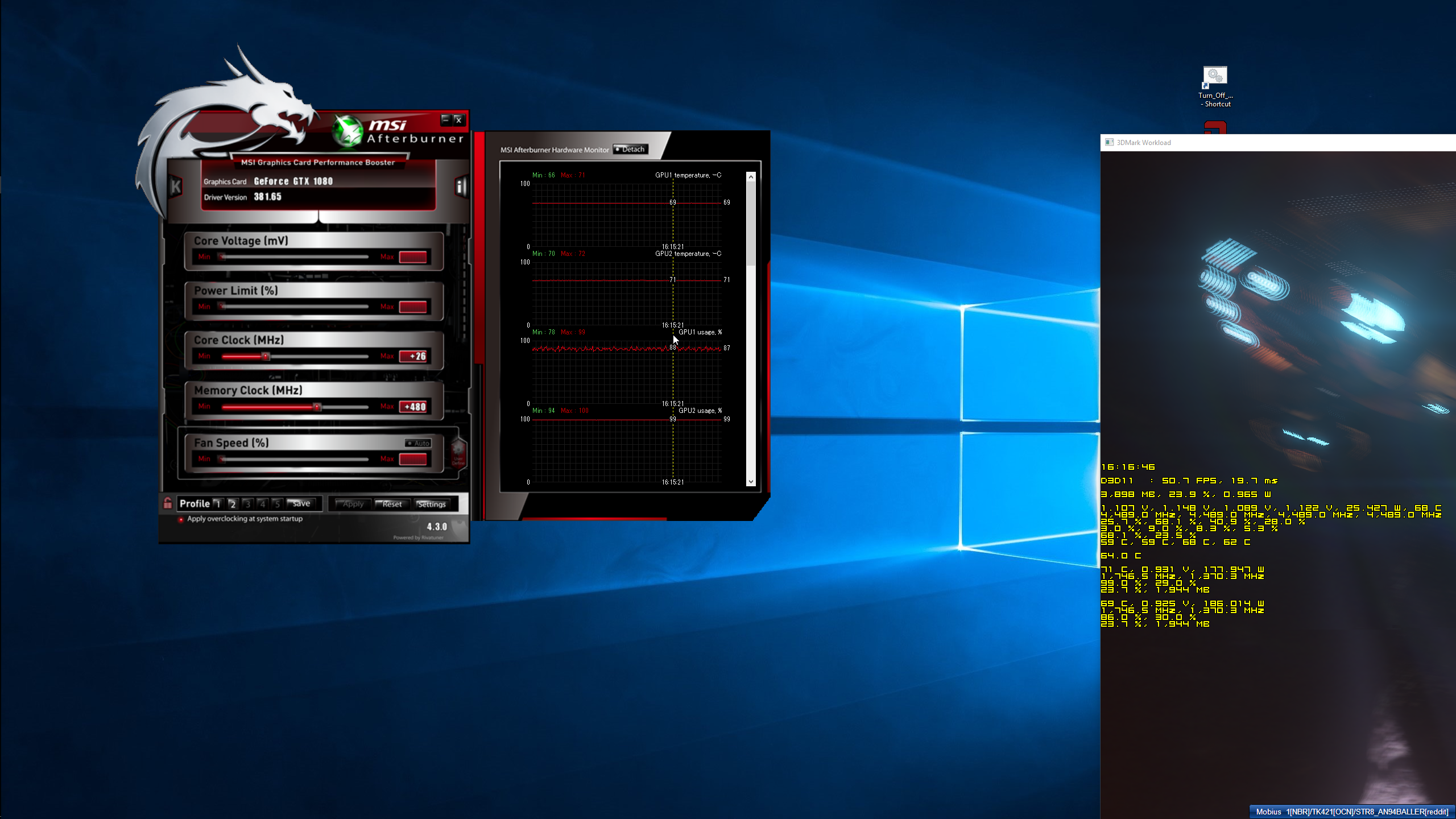Click the hardware monitor scrollbar thumb

click(751, 224)
